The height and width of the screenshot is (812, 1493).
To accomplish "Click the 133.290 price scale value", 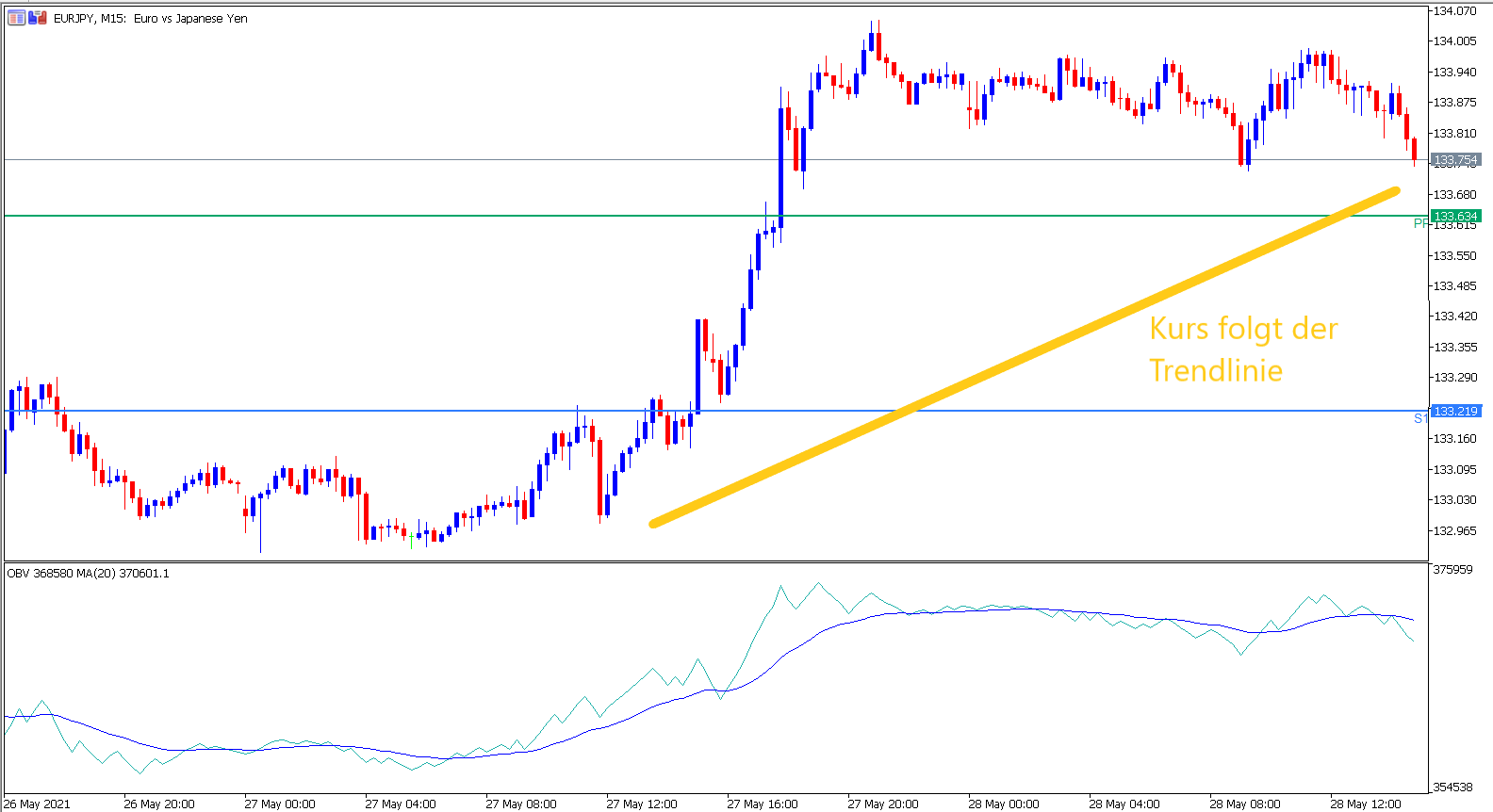I will click(1455, 378).
